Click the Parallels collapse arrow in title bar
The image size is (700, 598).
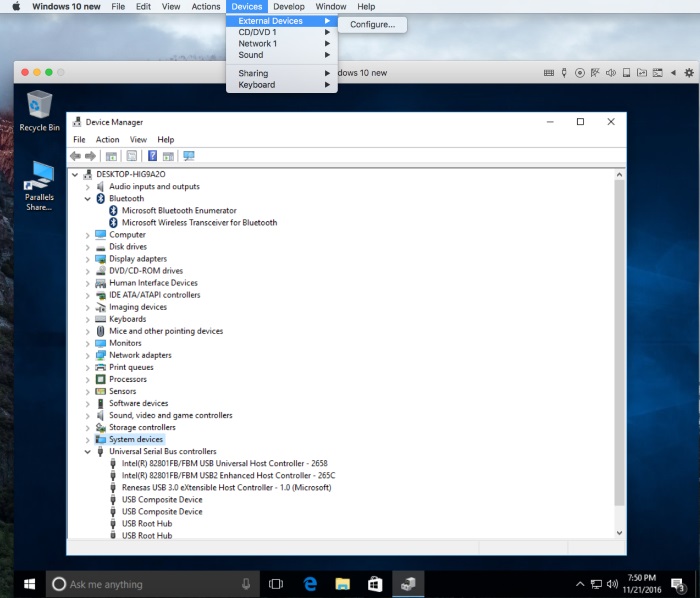pos(673,73)
